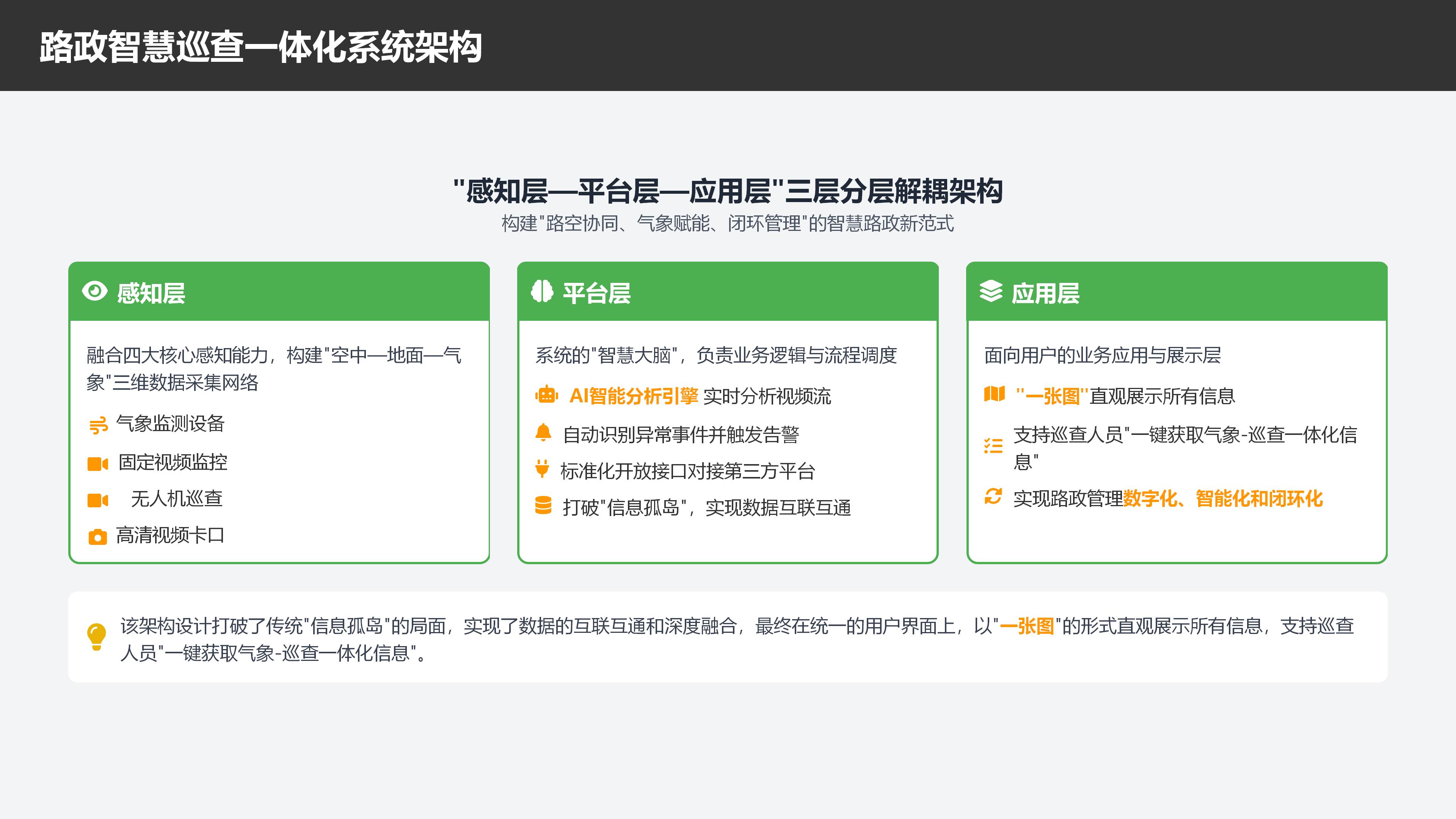Image resolution: width=1456 pixels, height=819 pixels.
Task: Click the lightbulb icon in summary box
Action: [x=97, y=637]
